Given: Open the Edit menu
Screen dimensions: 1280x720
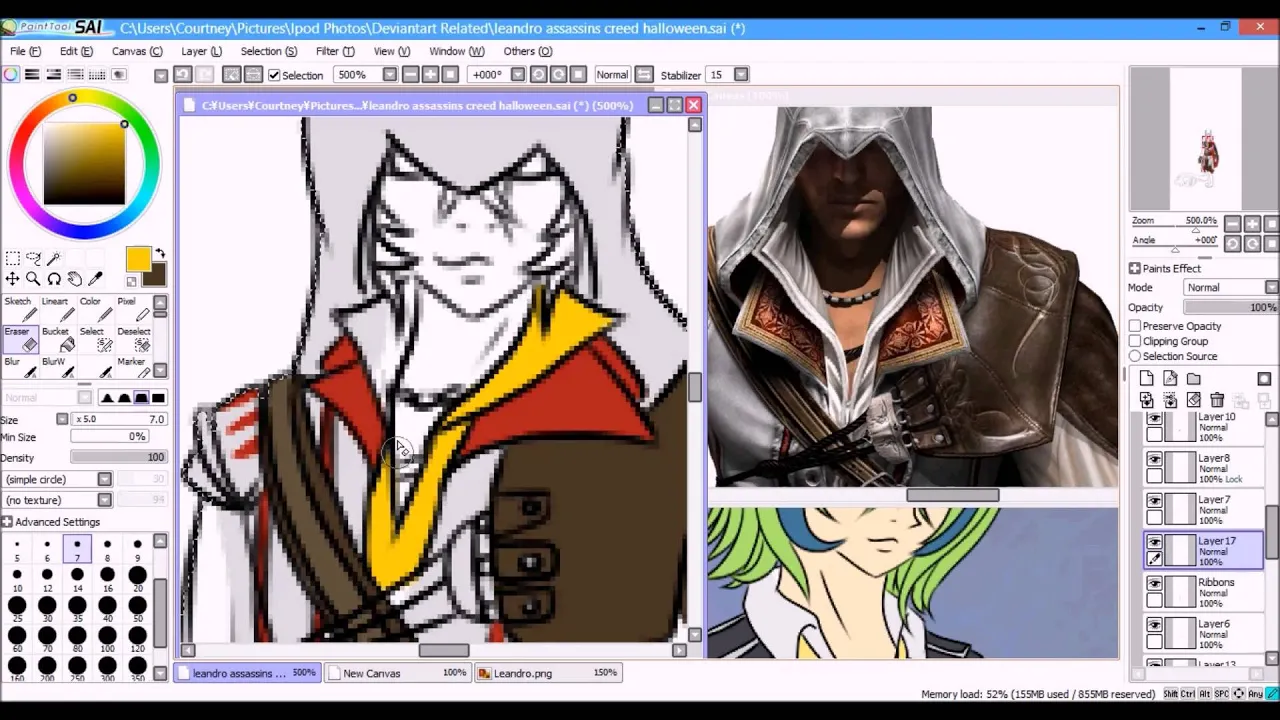Looking at the screenshot, I should pos(76,51).
